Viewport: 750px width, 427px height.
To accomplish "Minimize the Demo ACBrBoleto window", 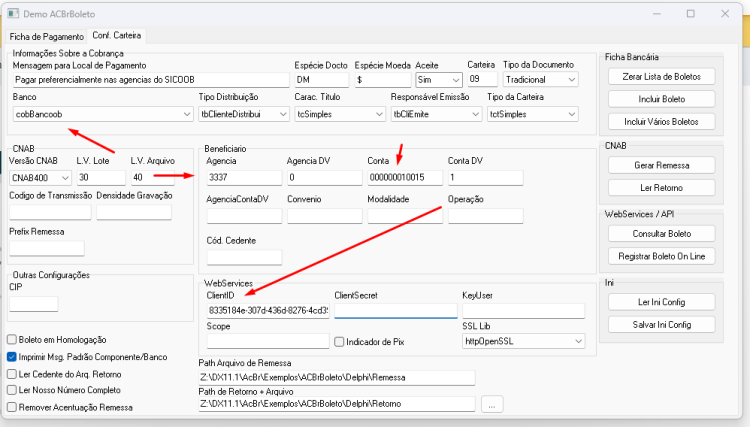I will [657, 14].
